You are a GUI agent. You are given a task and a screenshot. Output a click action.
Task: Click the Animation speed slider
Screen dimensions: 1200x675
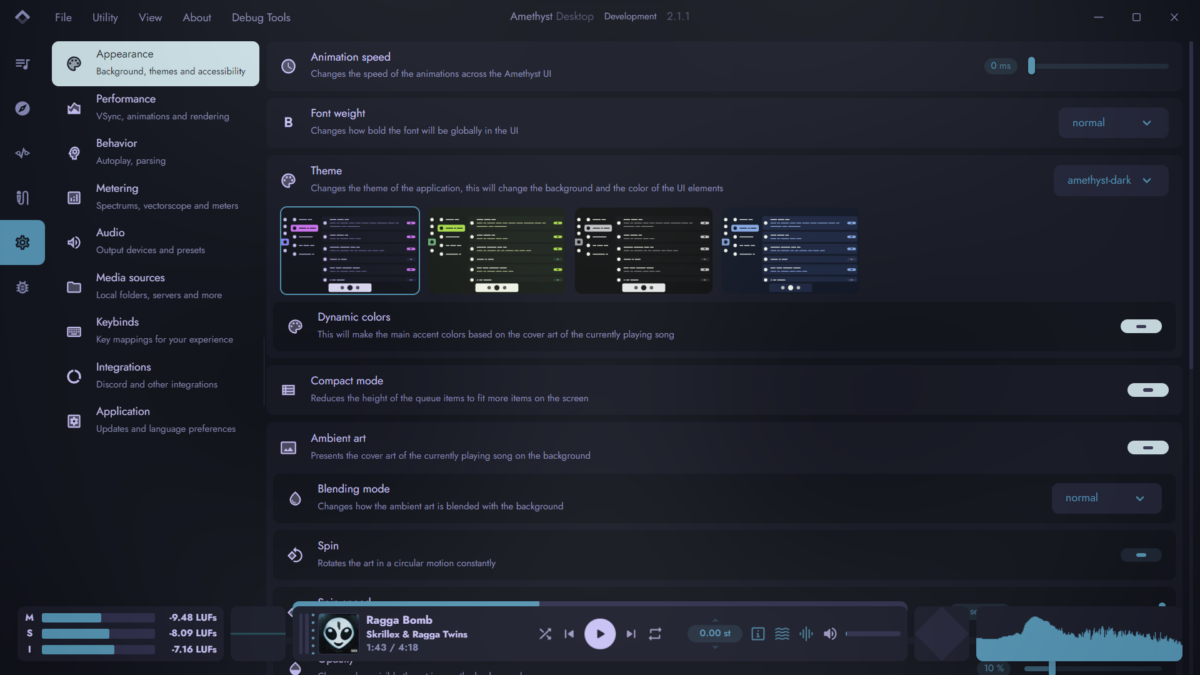[1098, 66]
